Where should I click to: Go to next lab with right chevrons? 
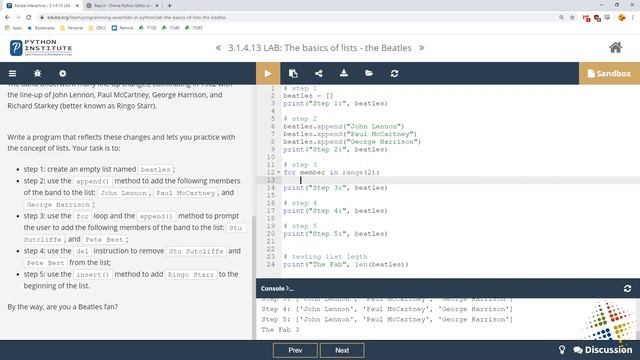(421, 48)
